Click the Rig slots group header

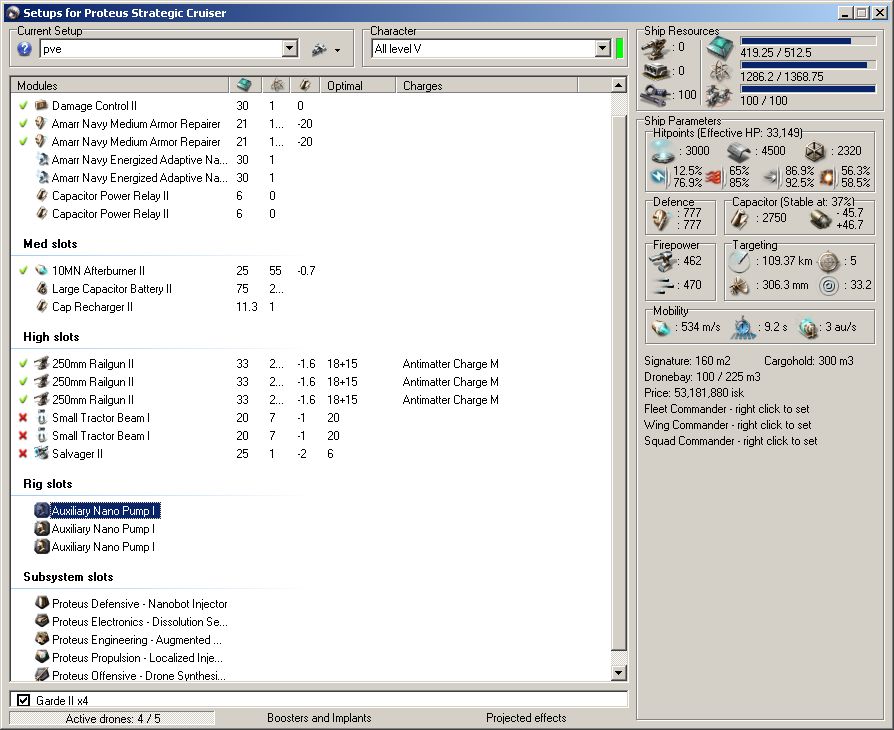tap(47, 484)
